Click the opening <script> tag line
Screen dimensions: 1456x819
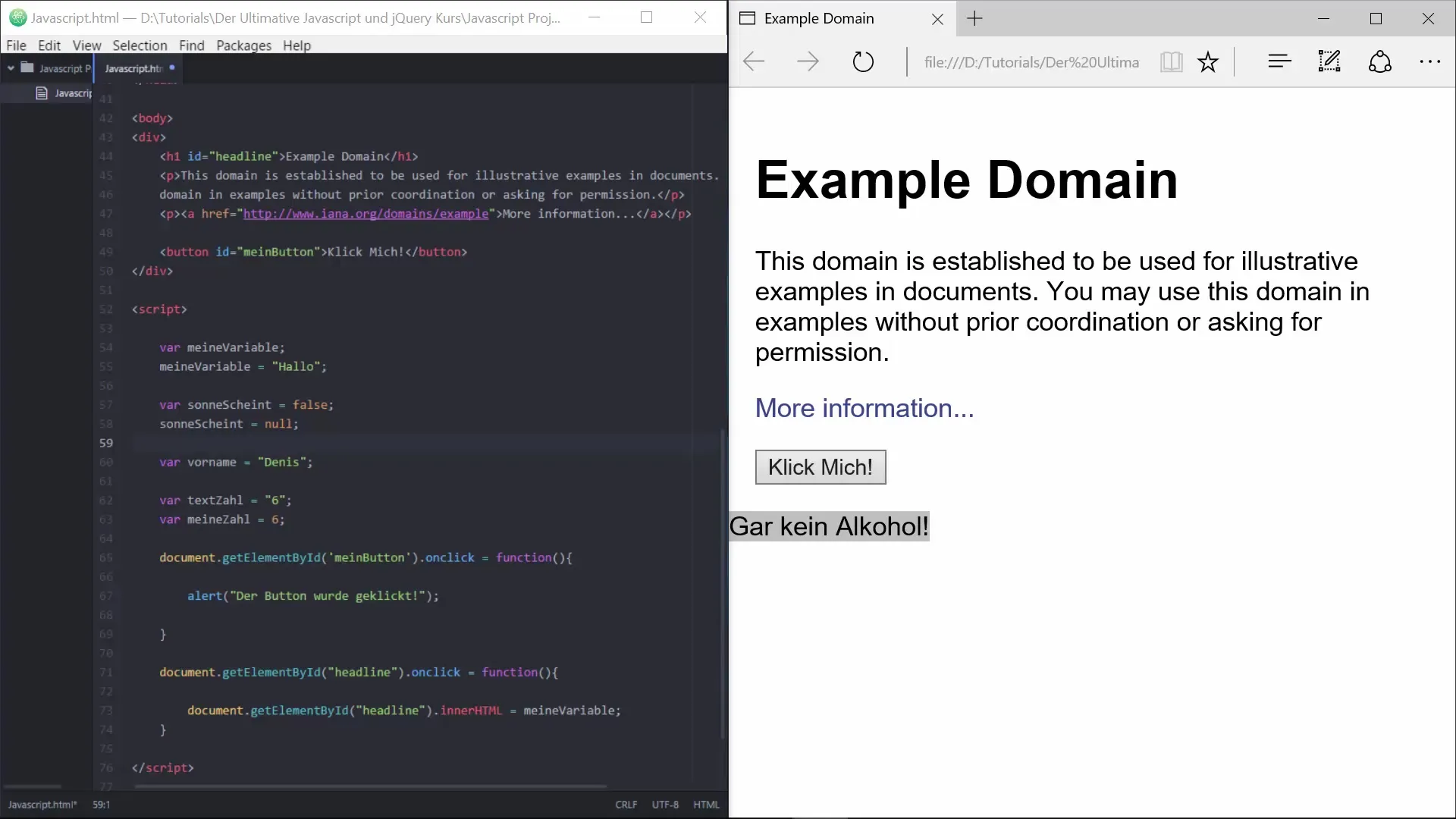(x=159, y=309)
